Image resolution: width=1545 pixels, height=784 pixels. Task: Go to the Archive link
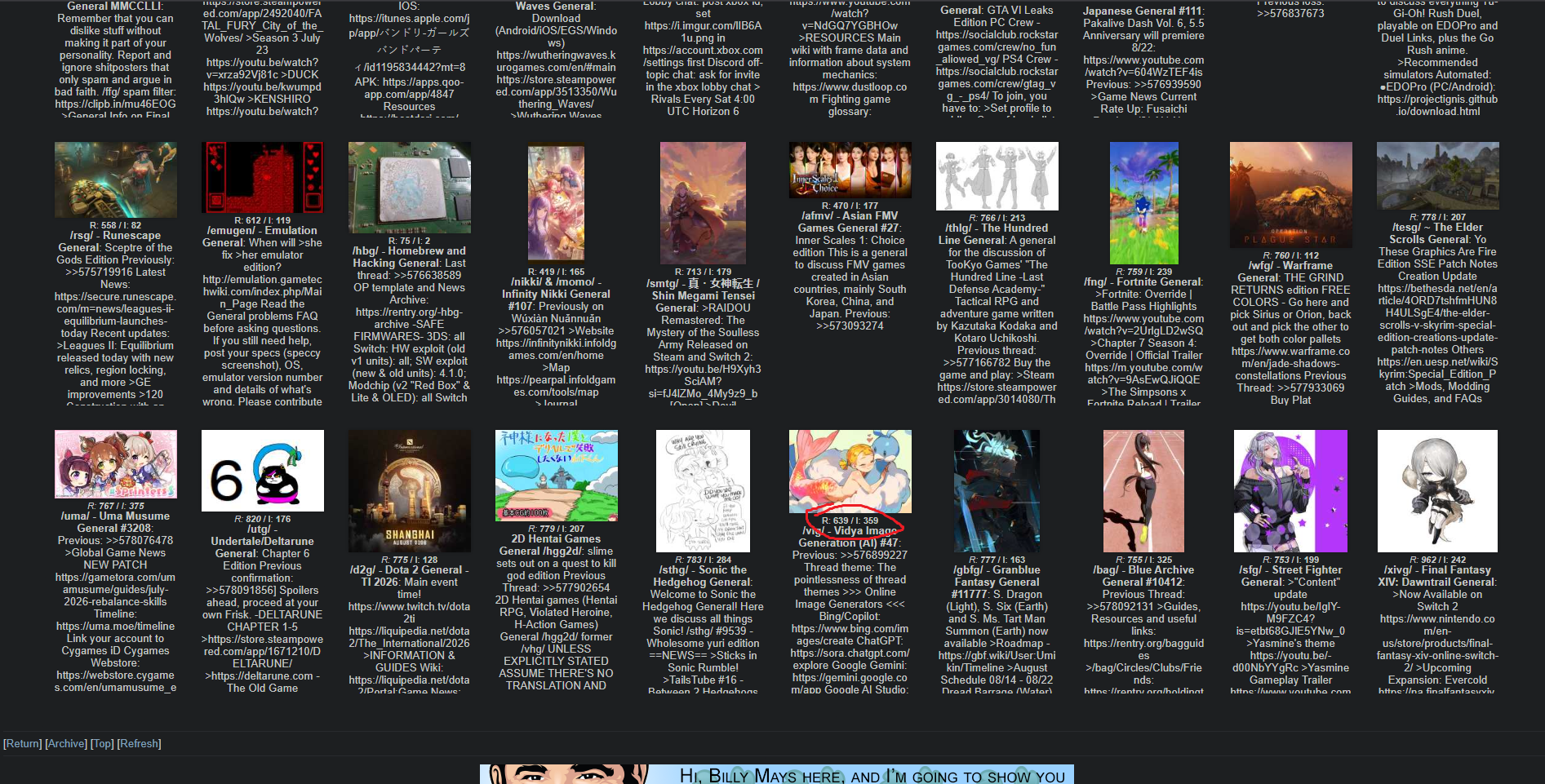[x=66, y=744]
